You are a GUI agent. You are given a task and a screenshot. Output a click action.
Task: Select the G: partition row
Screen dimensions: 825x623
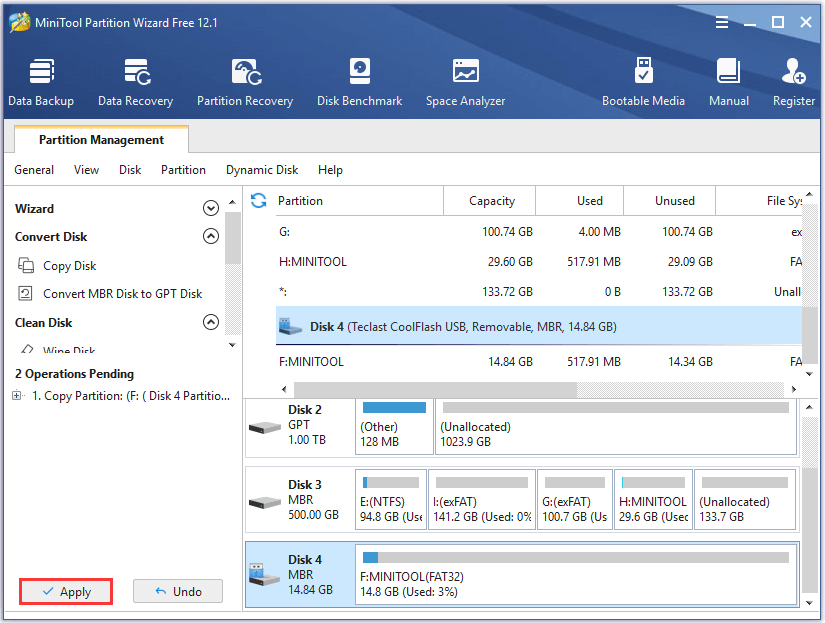(x=539, y=232)
